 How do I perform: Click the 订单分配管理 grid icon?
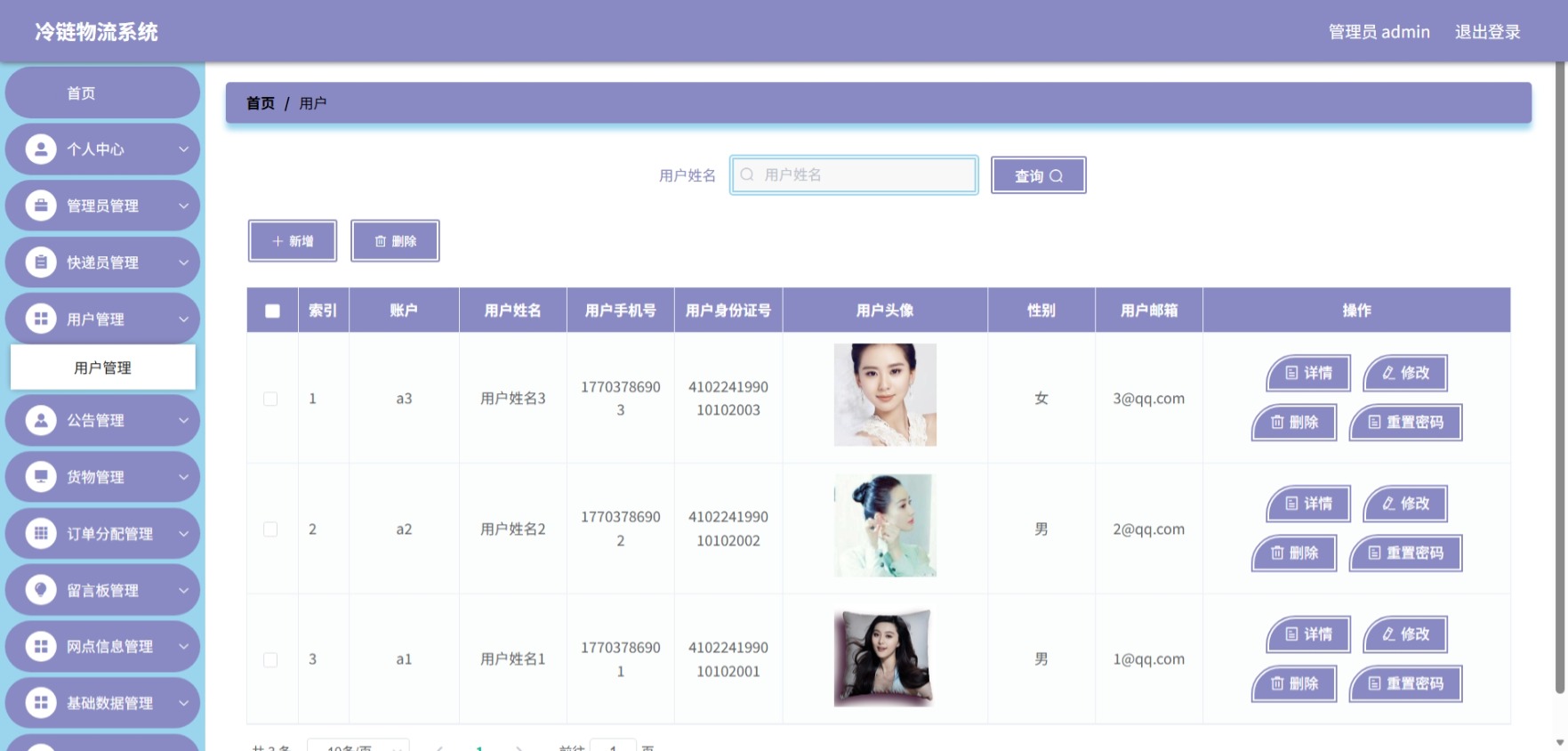click(41, 533)
